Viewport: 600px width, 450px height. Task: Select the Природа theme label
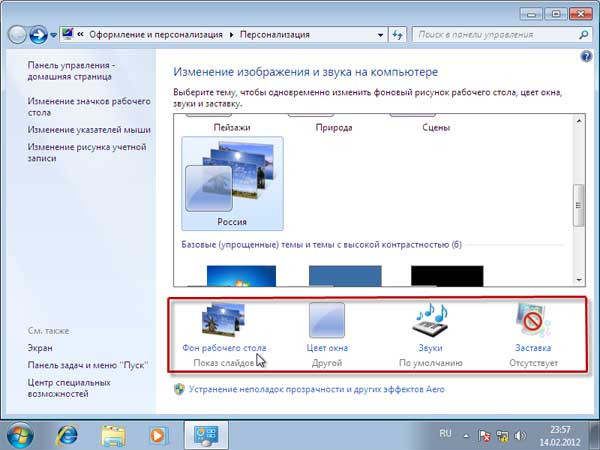[334, 127]
